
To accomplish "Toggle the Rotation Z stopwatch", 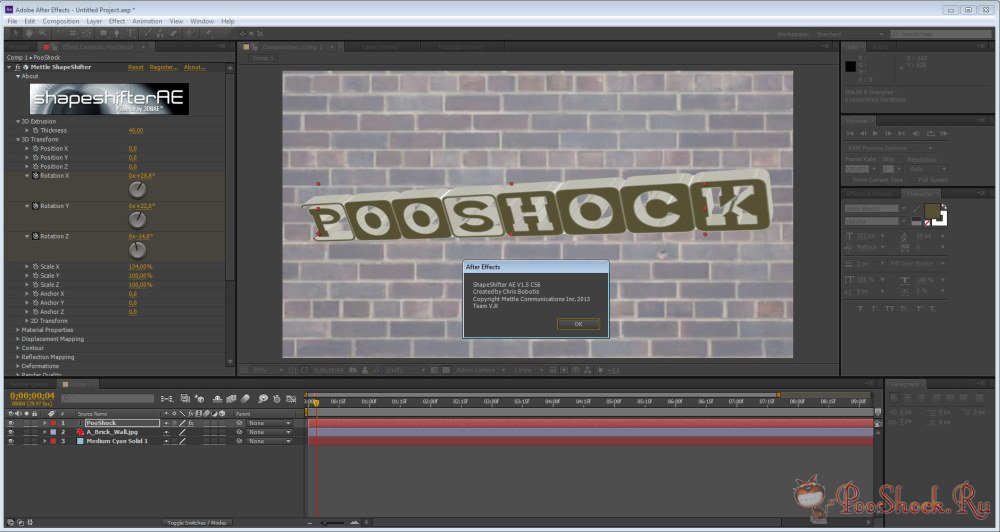I will [x=36, y=237].
